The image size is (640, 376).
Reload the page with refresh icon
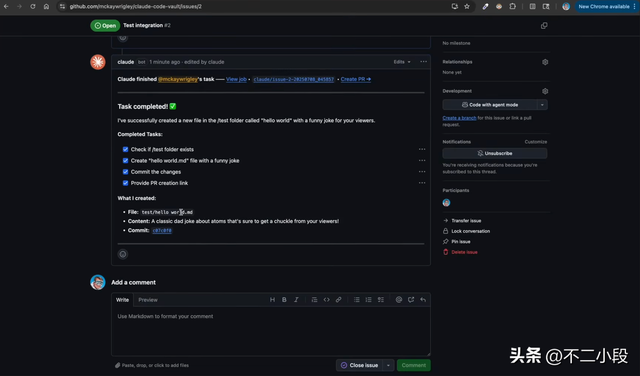point(33,7)
